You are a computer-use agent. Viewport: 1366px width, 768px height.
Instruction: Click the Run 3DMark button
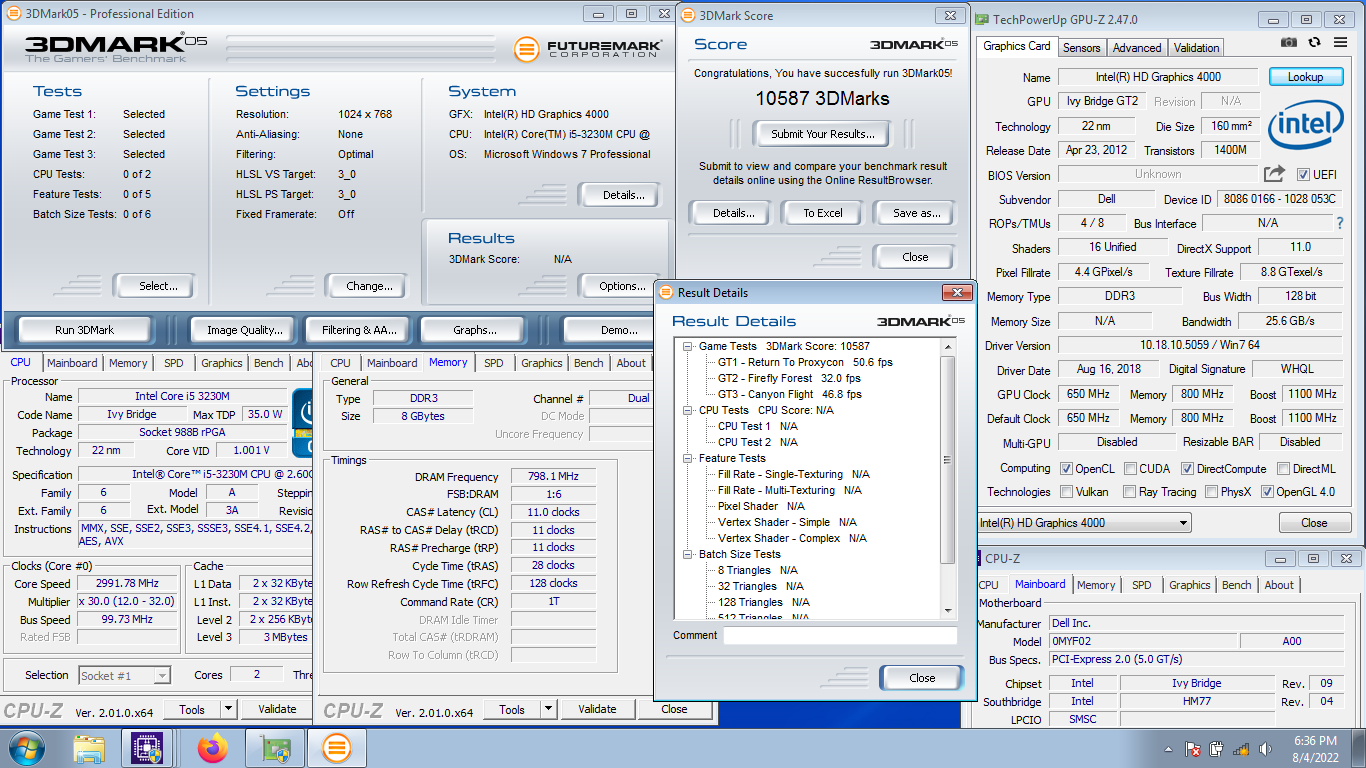[x=84, y=330]
